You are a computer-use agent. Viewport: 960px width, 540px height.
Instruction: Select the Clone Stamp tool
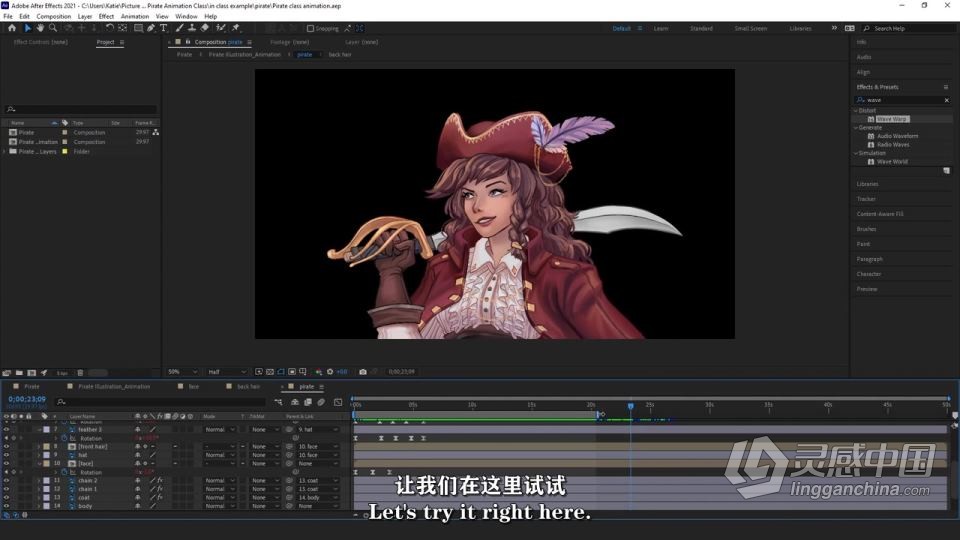point(192,28)
